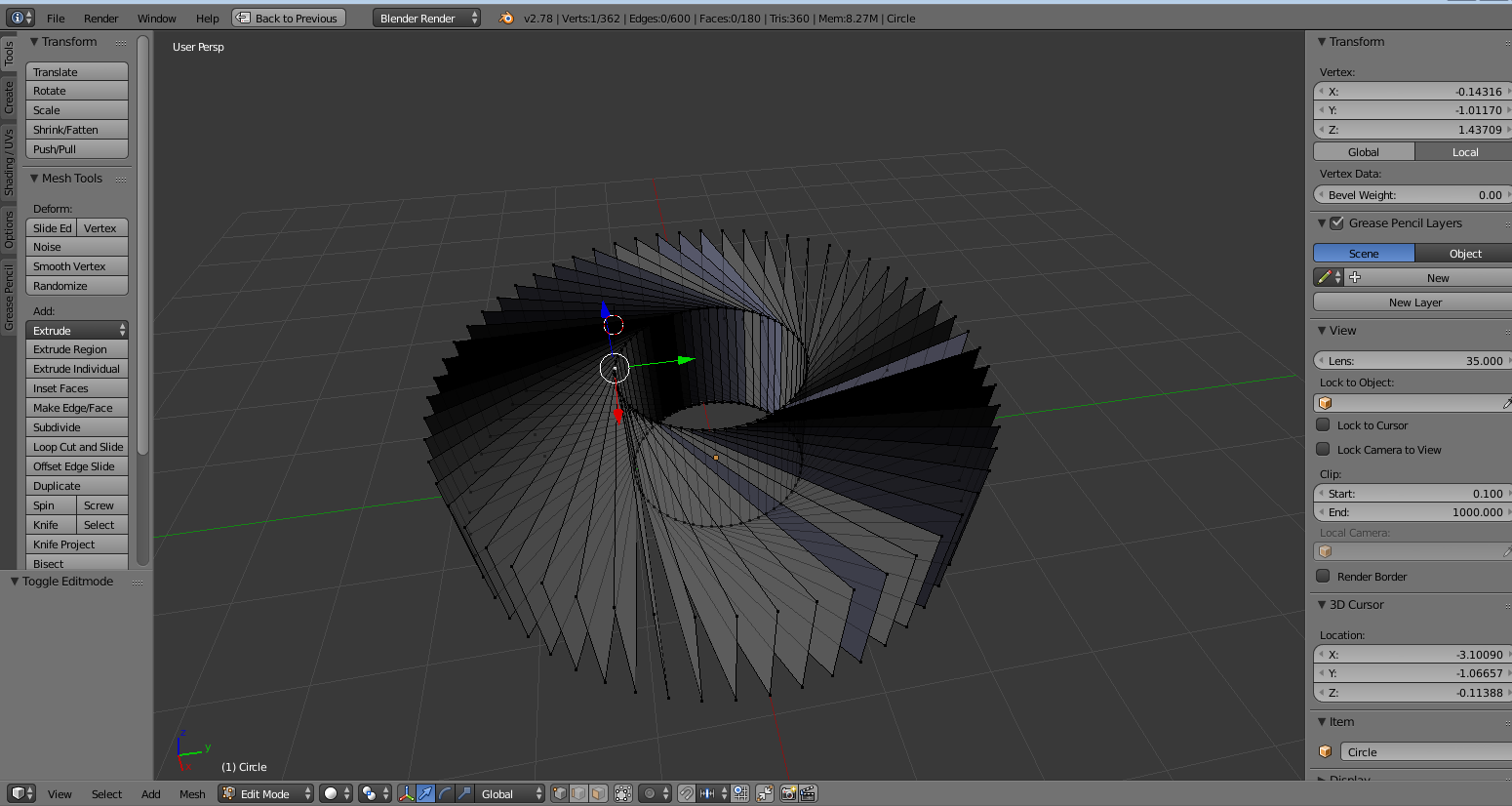The image size is (1512, 806).
Task: Toggle the 3D manipulator widget icon
Action: tap(406, 793)
